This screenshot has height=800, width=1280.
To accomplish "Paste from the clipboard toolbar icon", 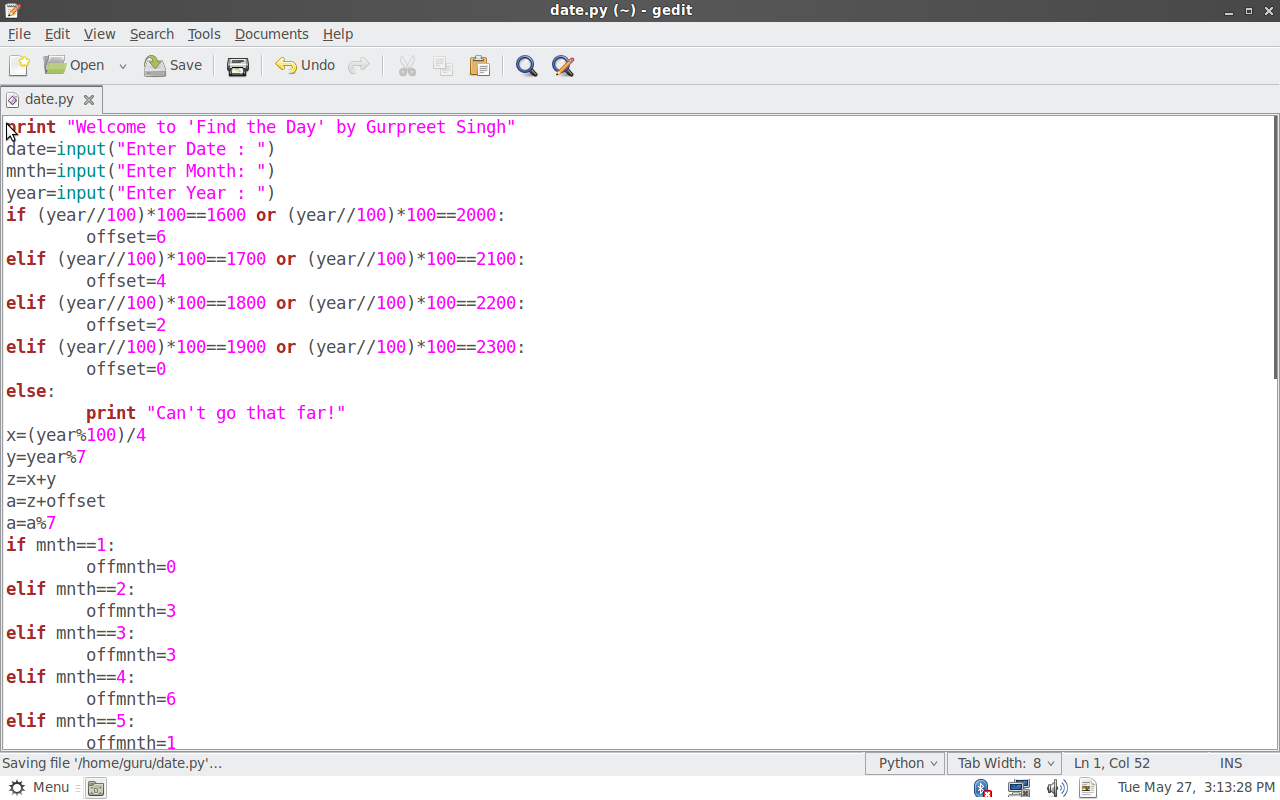I will pyautogui.click(x=479, y=66).
